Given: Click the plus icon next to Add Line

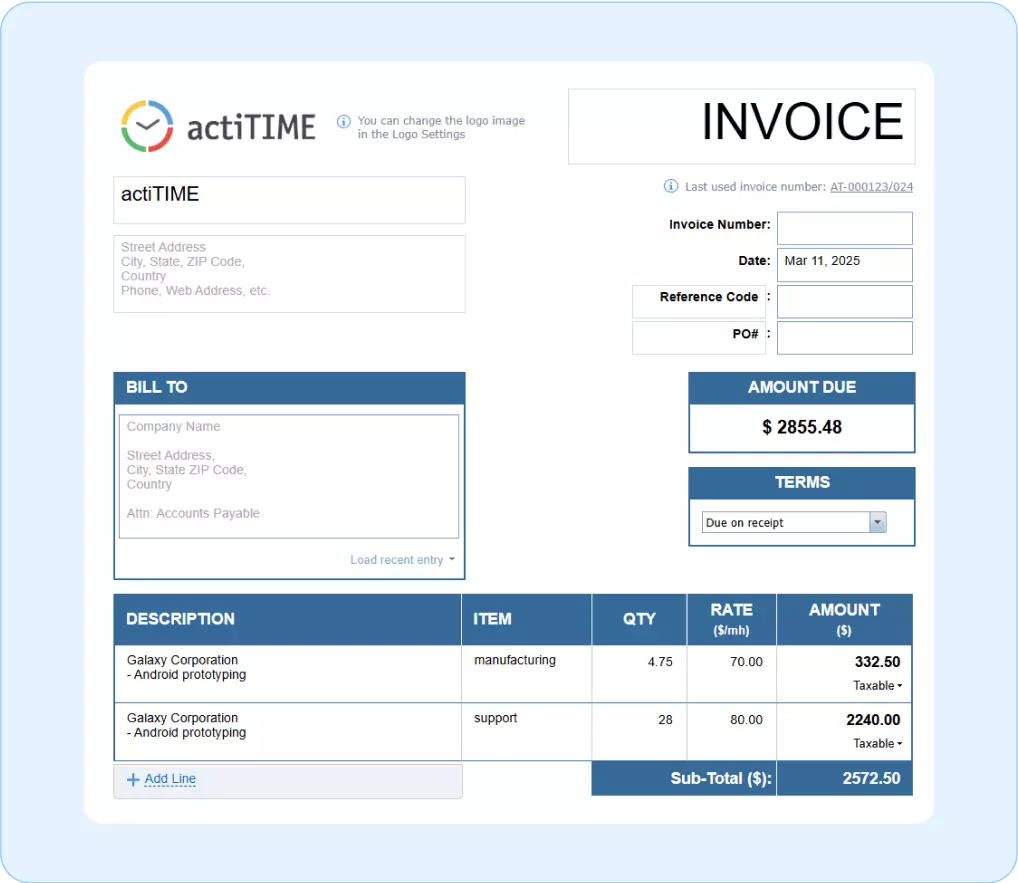Looking at the screenshot, I should click(x=134, y=779).
